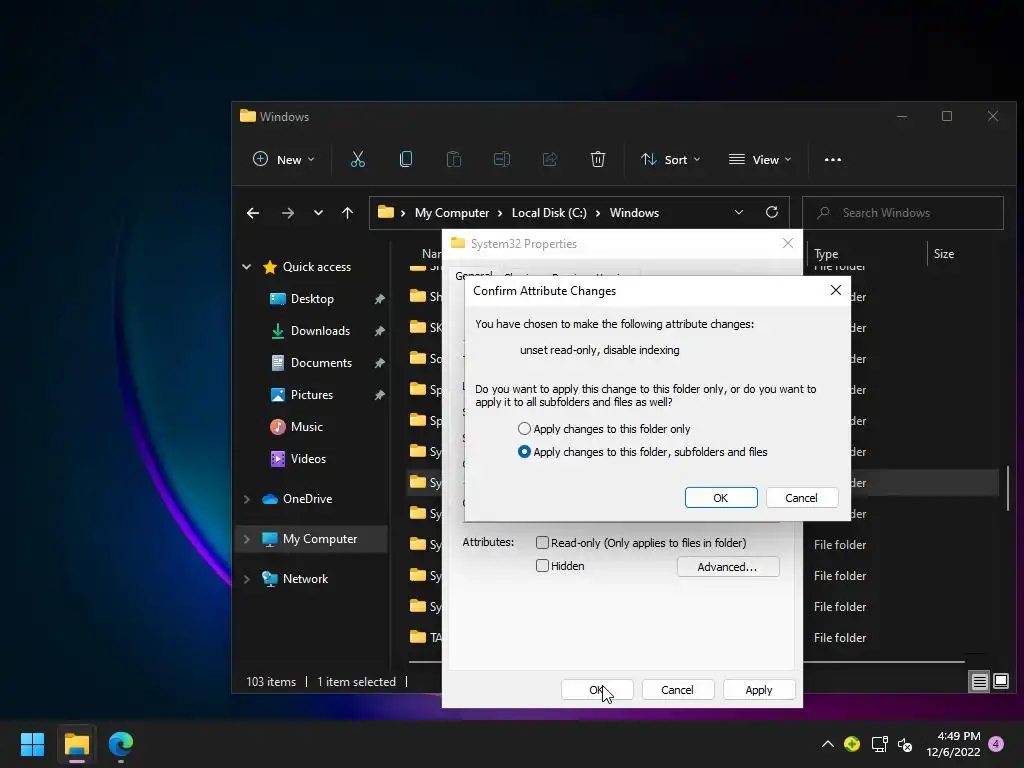Confirm attribute changes with OK
1024x768 pixels.
[721, 498]
